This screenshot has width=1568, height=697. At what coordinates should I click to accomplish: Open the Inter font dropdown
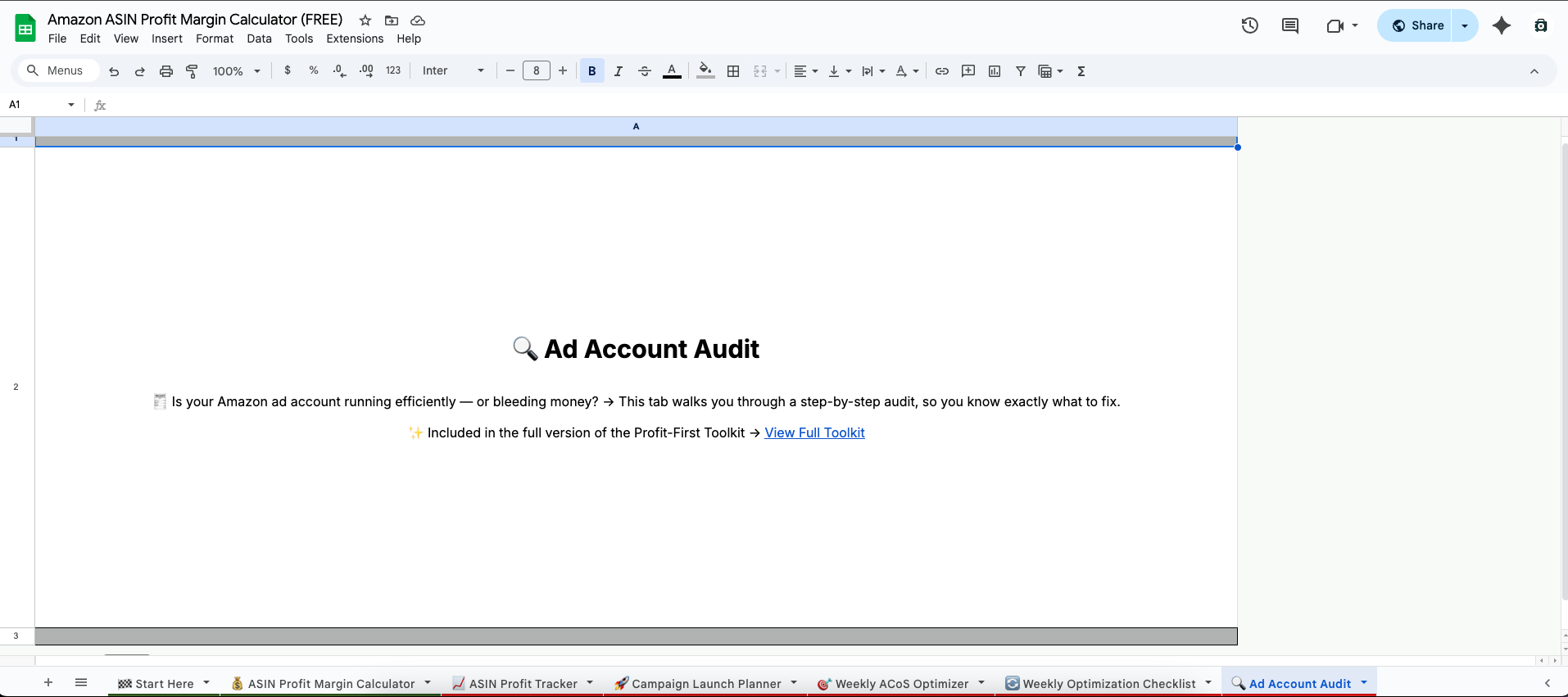pyautogui.click(x=453, y=71)
